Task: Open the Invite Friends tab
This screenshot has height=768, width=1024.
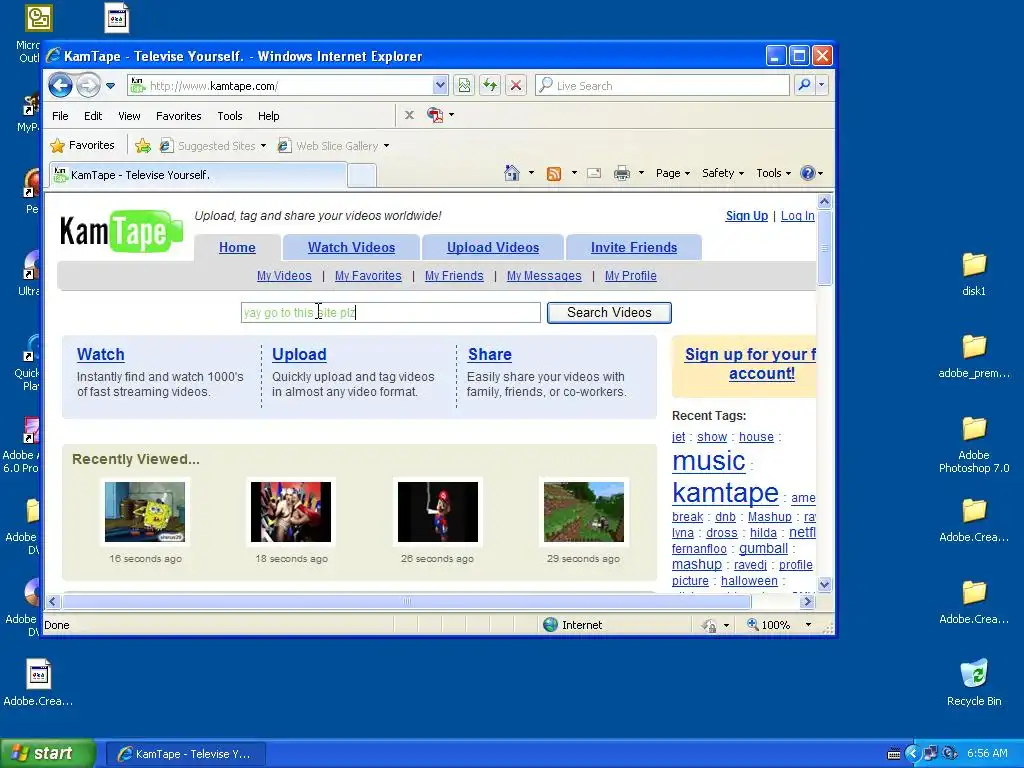Action: tap(633, 248)
